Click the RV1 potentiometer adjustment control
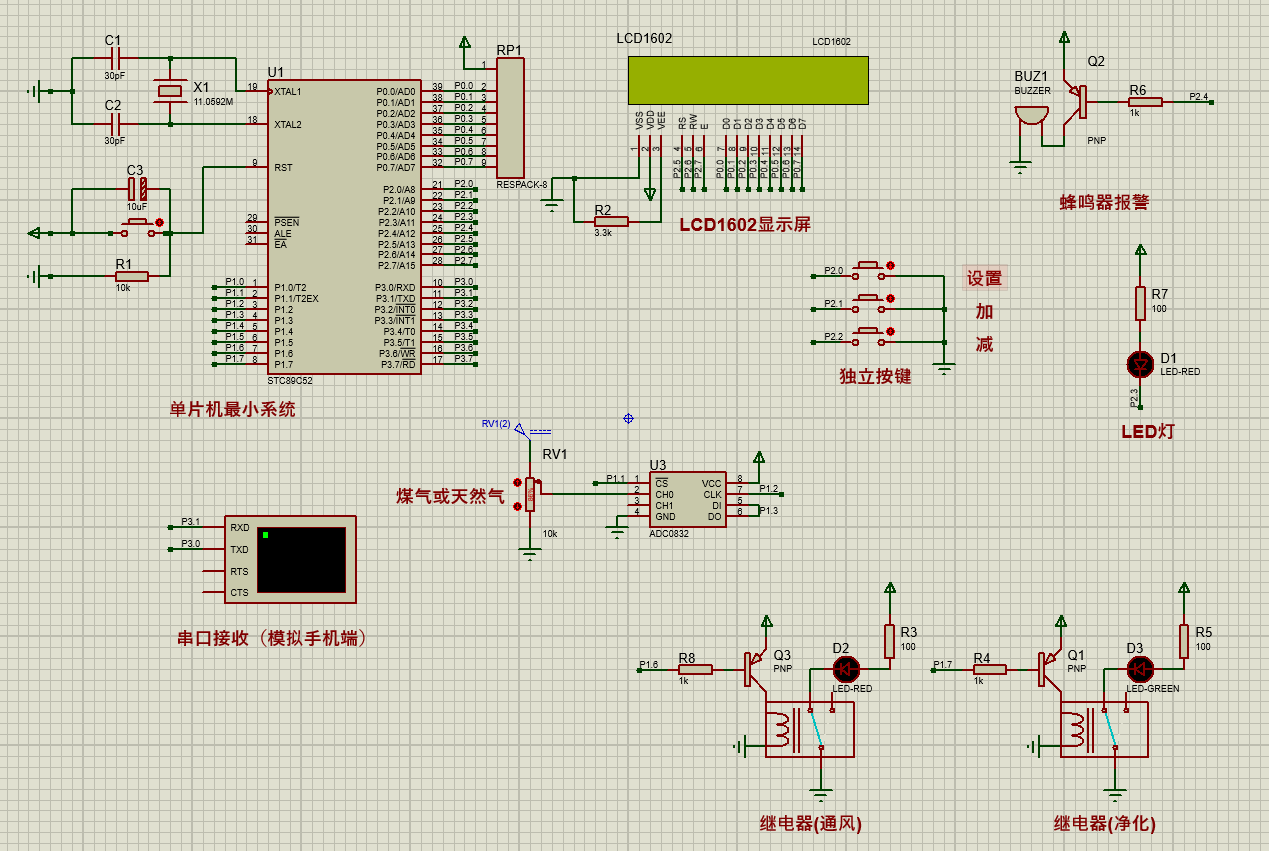The width and height of the screenshot is (1269, 851). pos(530,493)
